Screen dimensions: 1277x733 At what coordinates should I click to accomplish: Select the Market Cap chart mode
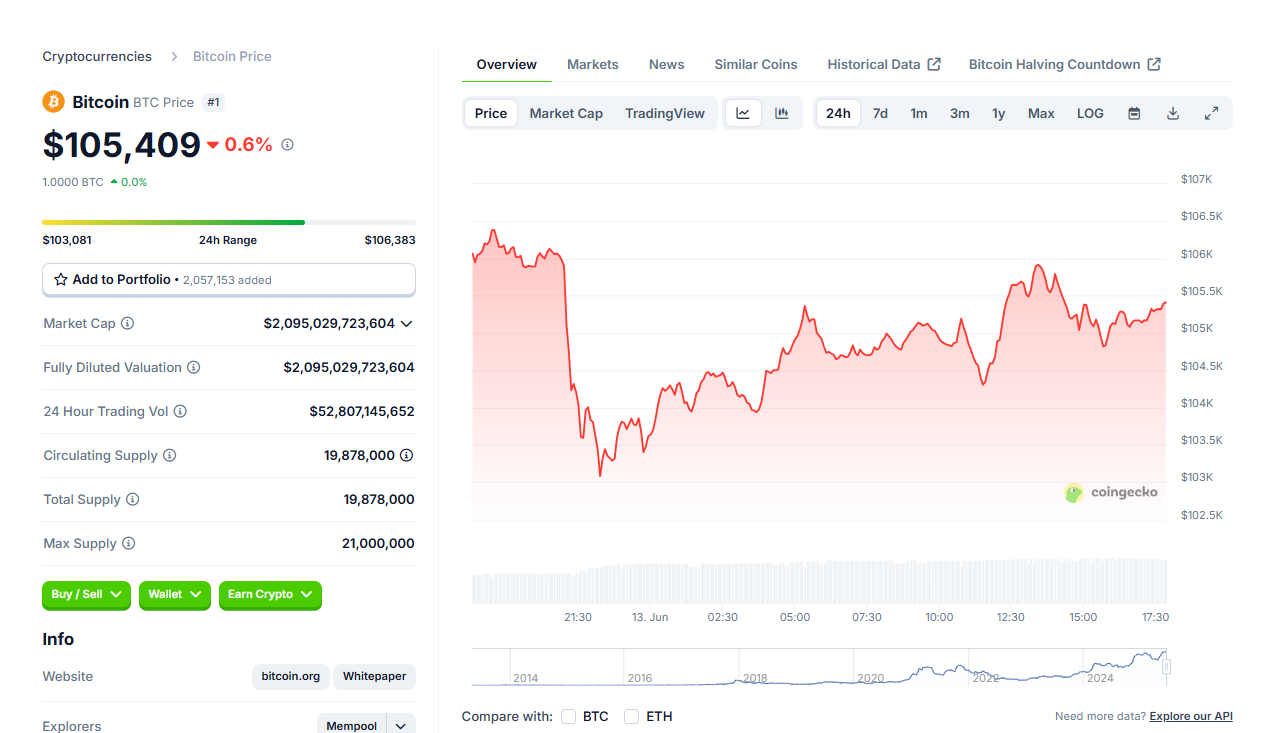[566, 113]
